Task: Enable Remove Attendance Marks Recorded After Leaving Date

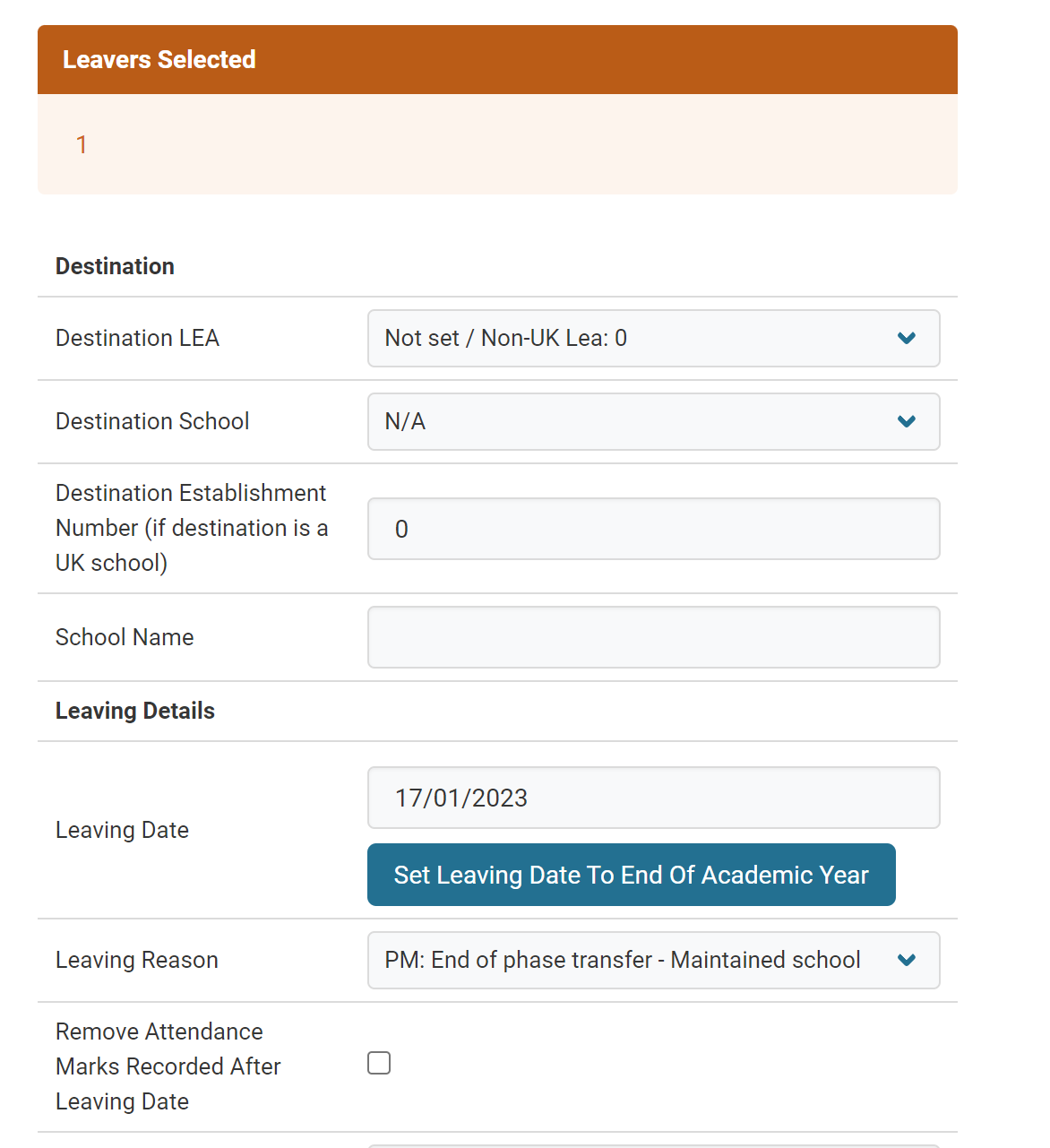Action: pos(379,1063)
